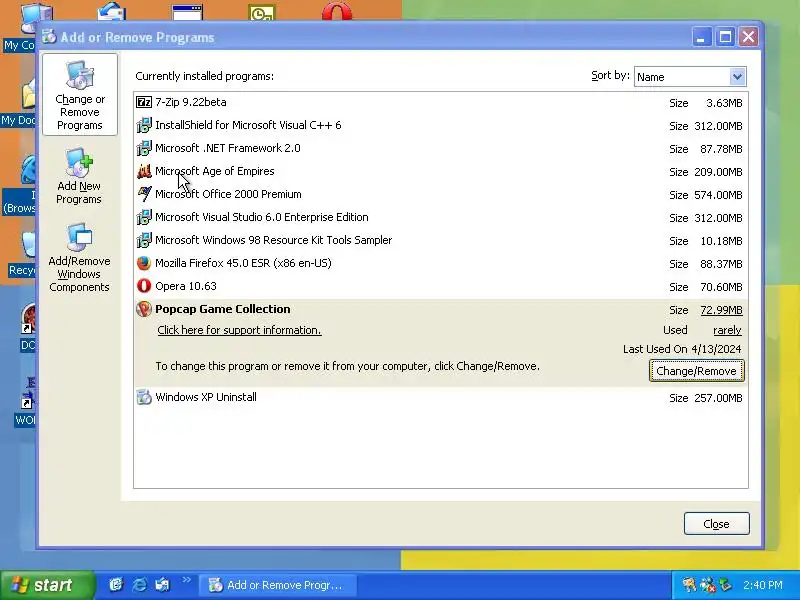
Task: Select Mozilla Firefox 45.0 ESR entry
Action: tap(441, 263)
